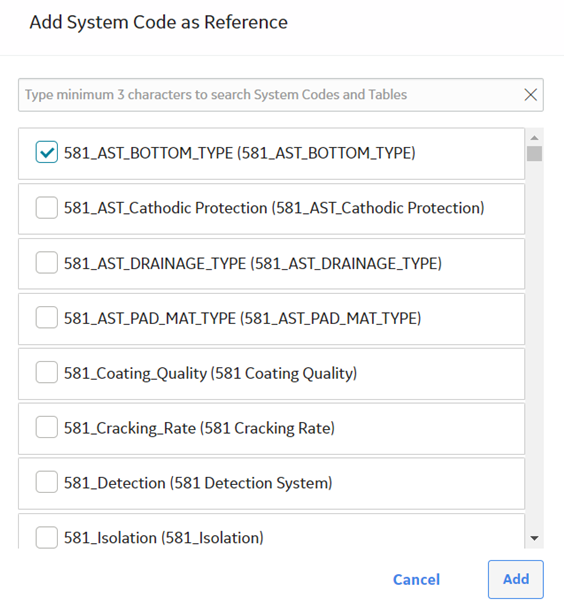The width and height of the screenshot is (564, 614).
Task: Click the scrollbar track below the thumb
Action: tap(534, 345)
